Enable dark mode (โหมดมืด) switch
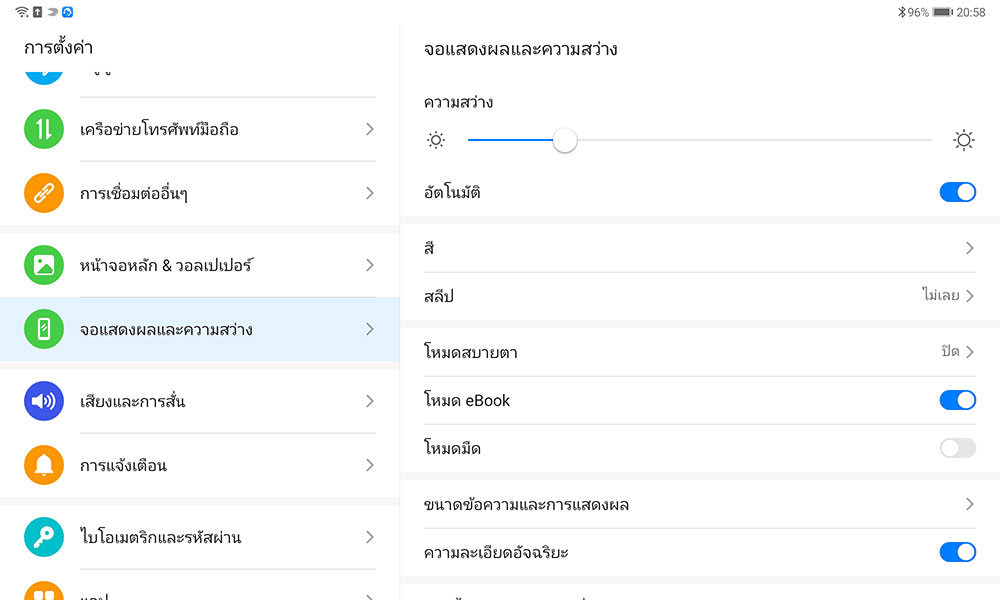 (957, 448)
